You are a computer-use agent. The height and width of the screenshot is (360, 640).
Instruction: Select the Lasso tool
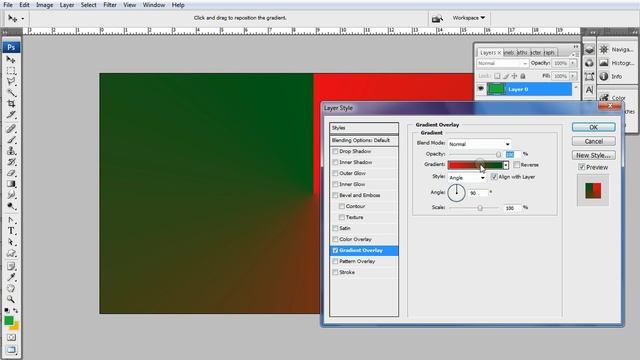[11, 82]
